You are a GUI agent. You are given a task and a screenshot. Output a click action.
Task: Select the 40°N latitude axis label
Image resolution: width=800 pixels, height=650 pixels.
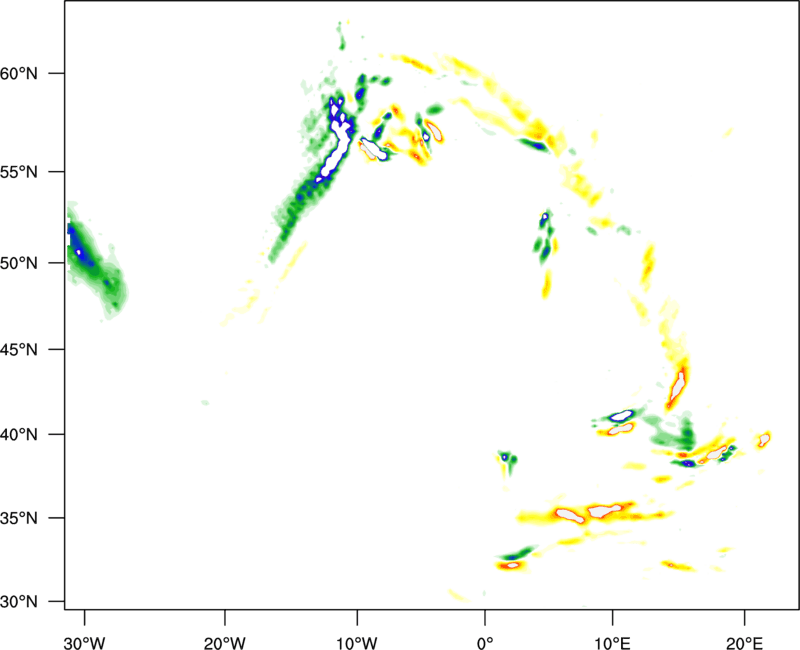[19, 435]
